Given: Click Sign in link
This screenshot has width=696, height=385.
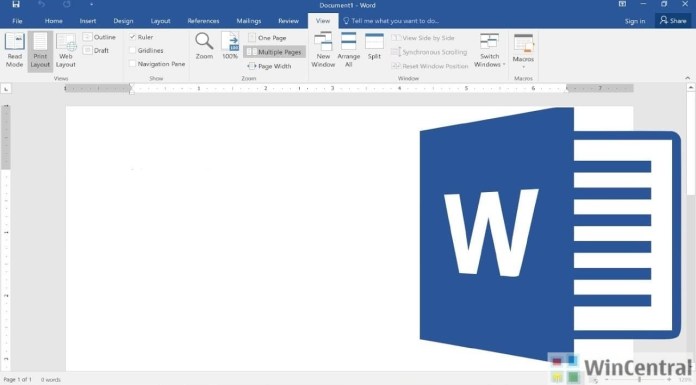Looking at the screenshot, I should [x=635, y=21].
